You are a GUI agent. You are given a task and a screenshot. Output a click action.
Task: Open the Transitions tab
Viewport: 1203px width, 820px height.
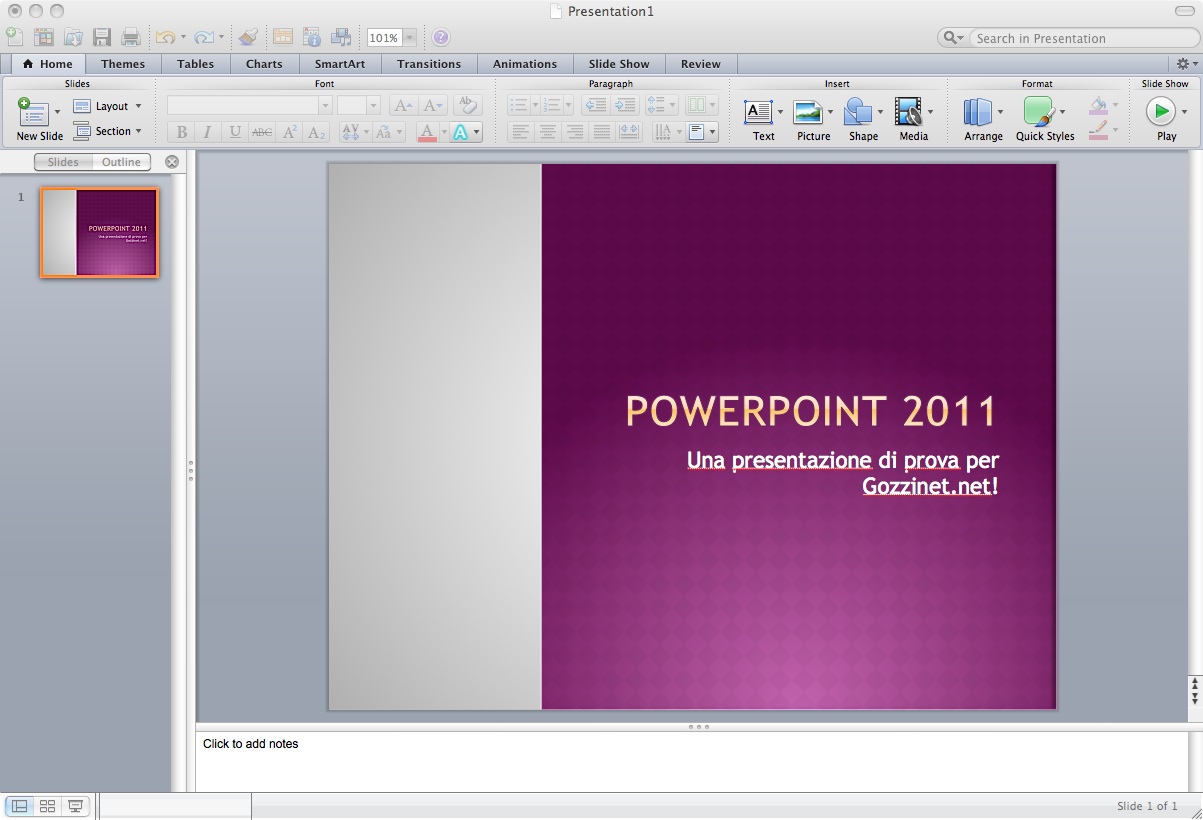pyautogui.click(x=428, y=64)
